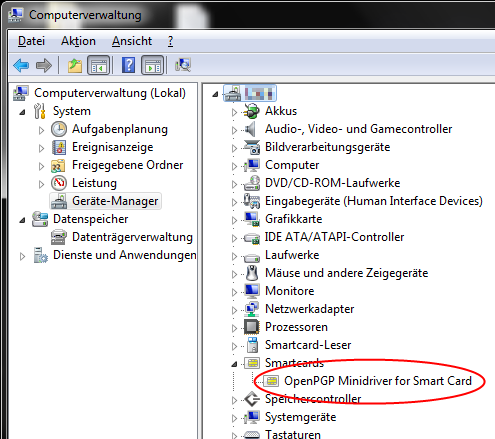Click the Prozessoren chip icon
The width and height of the screenshot is (495, 439).
click(252, 327)
